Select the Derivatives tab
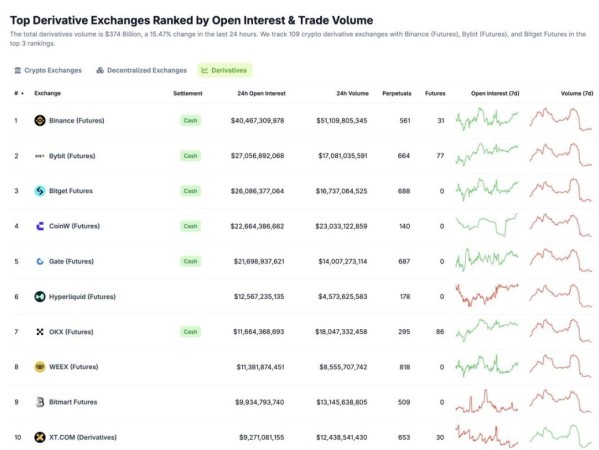 point(224,70)
